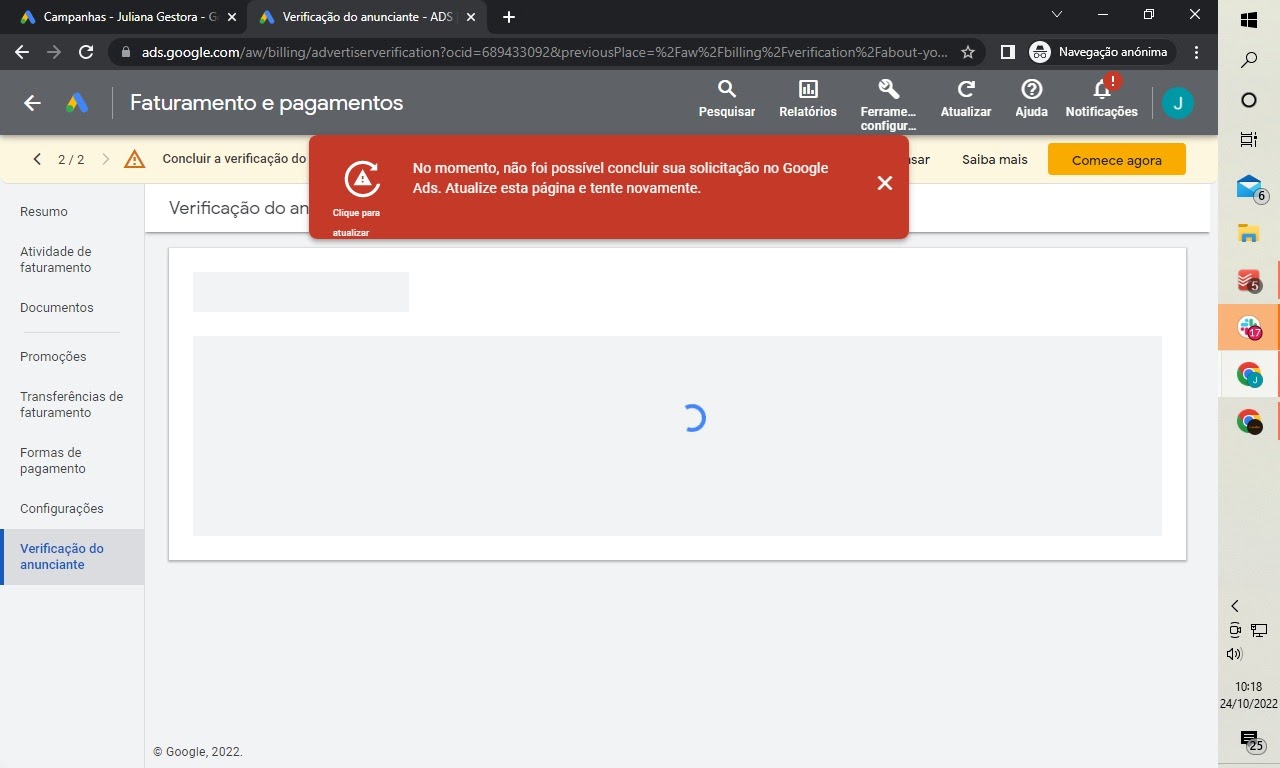Screen dimensions: 1280x768
Task: Open the network icon in tray
Action: pos(1259,630)
